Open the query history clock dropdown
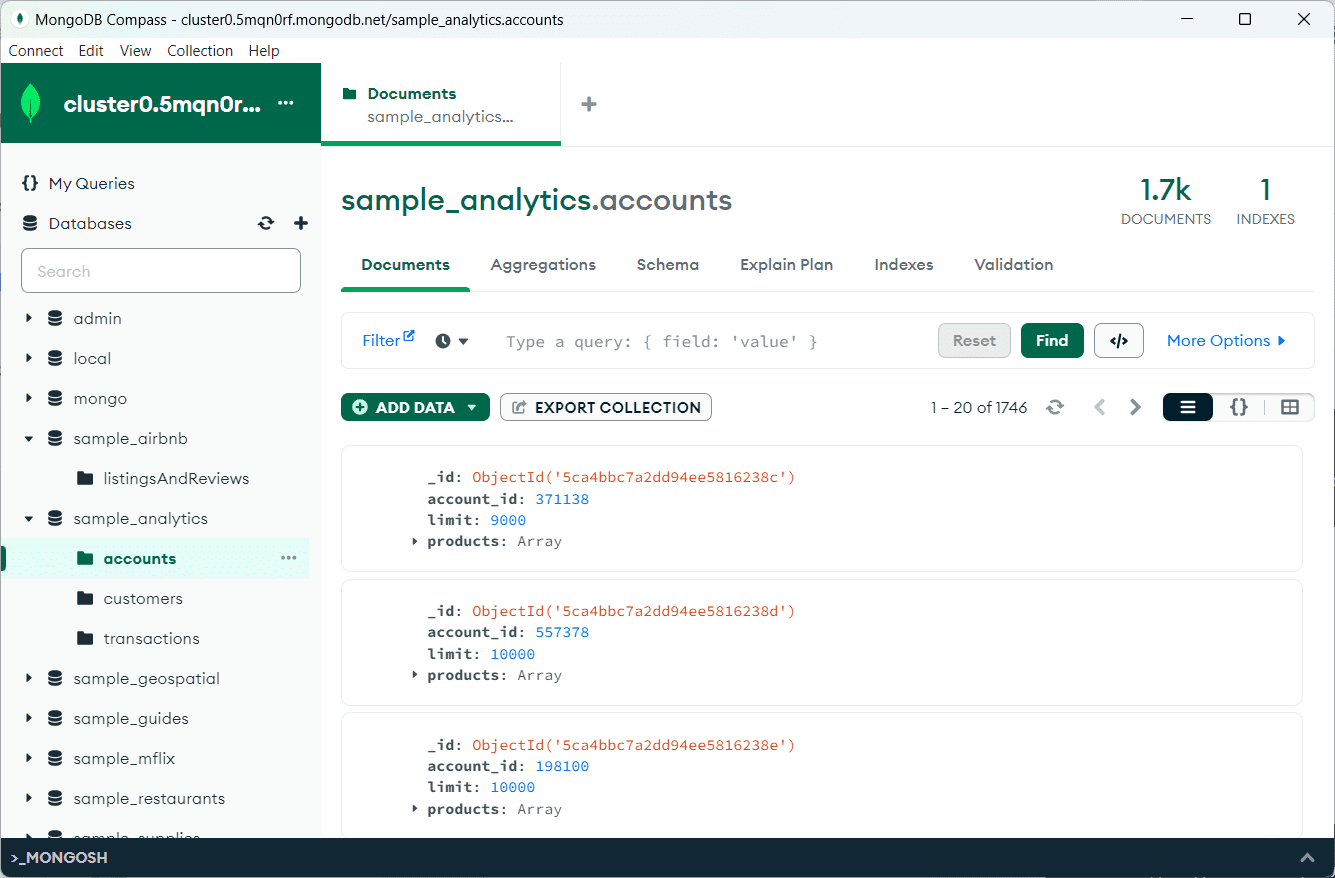 pos(452,341)
